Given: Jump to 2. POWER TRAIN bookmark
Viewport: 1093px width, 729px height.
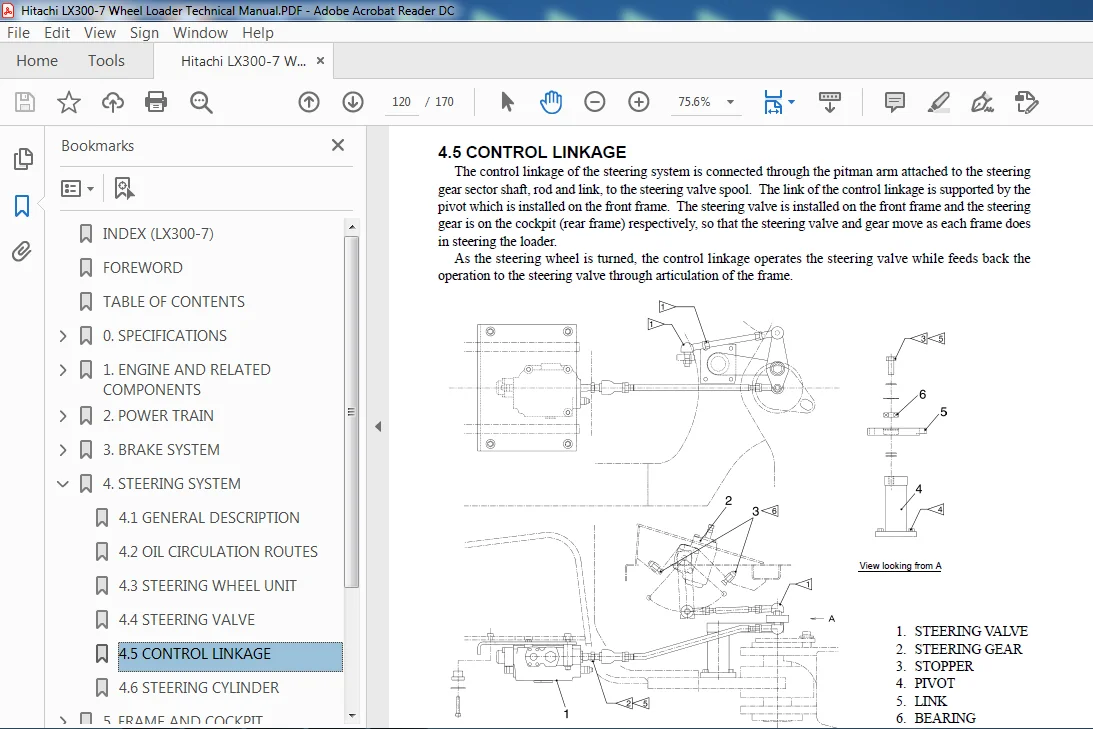Looking at the screenshot, I should tap(158, 416).
